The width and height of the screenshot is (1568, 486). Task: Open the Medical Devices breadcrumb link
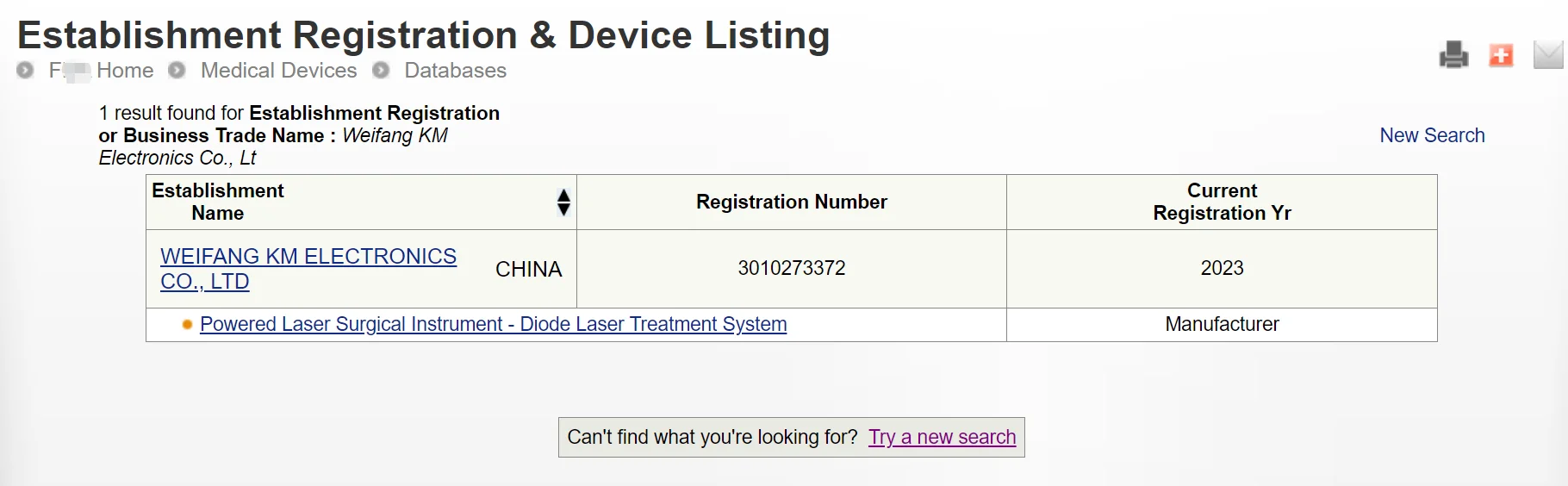[278, 71]
